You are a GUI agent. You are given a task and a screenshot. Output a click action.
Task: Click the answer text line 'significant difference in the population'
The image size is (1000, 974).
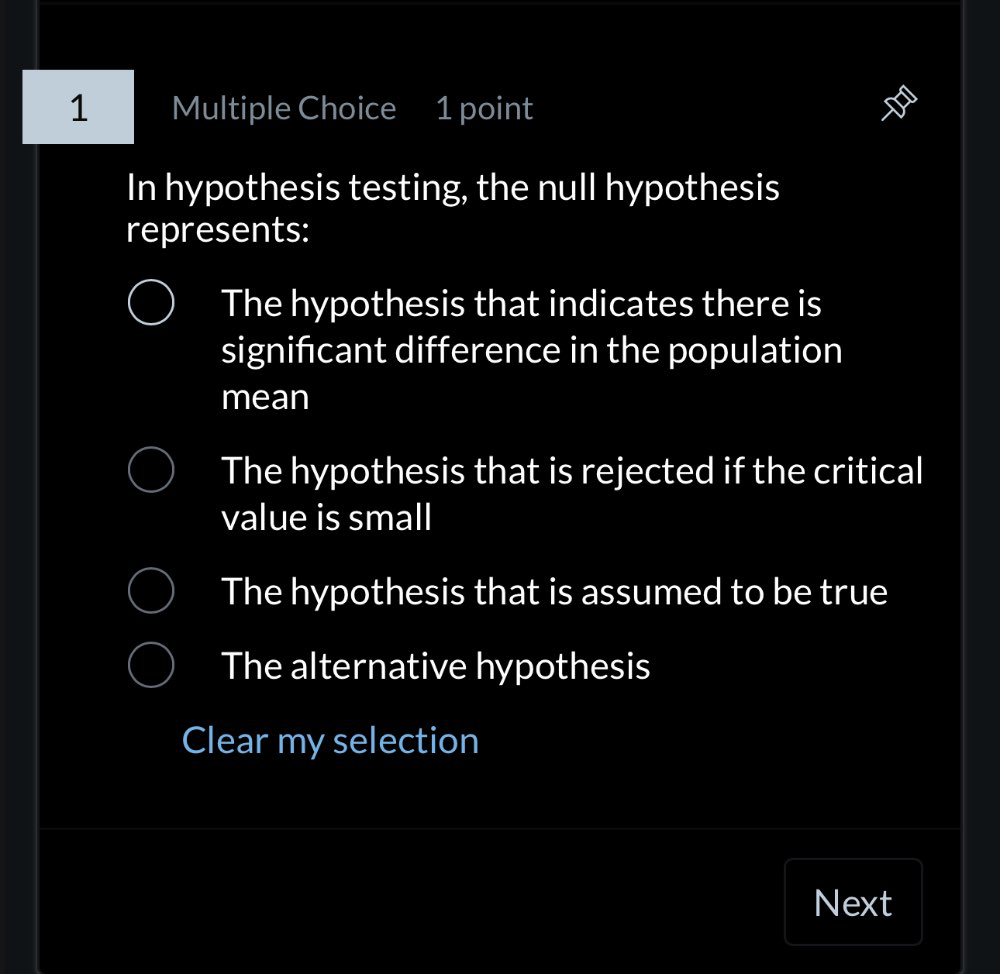pos(531,350)
